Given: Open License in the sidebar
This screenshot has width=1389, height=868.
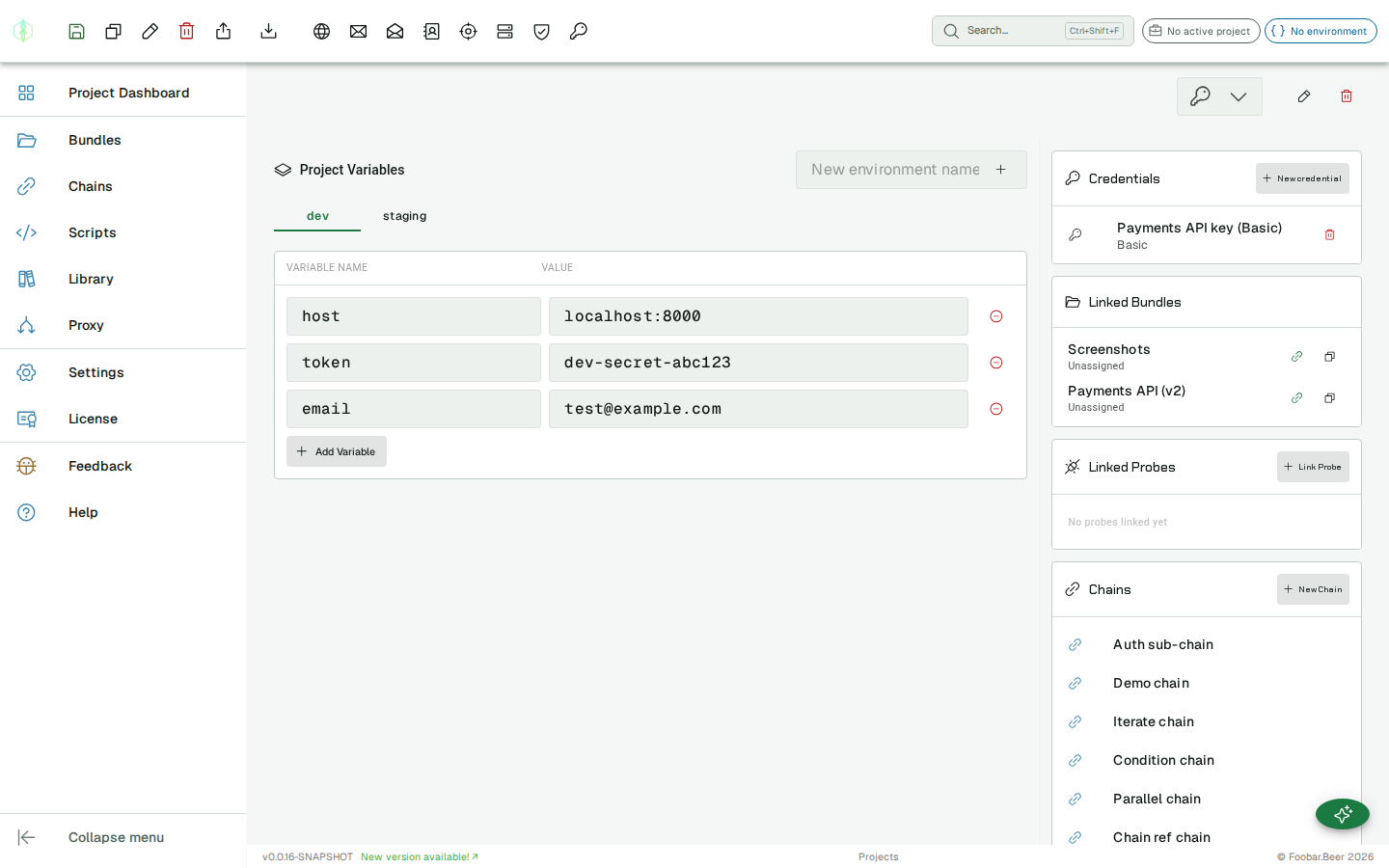Looking at the screenshot, I should 123,419.
